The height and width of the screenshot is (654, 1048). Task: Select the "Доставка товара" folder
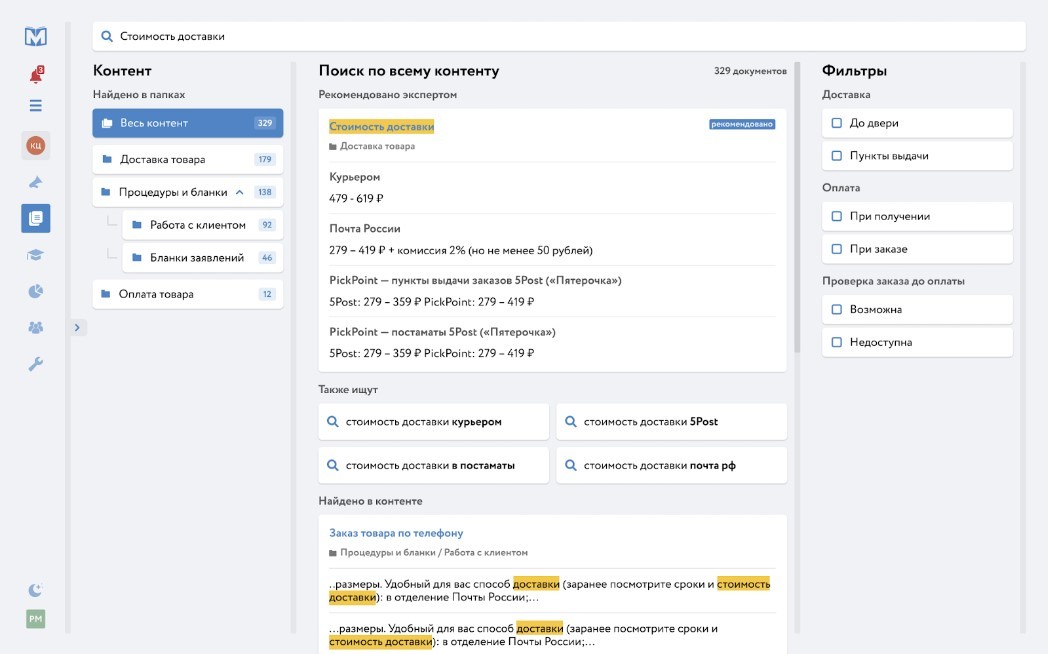pos(162,159)
